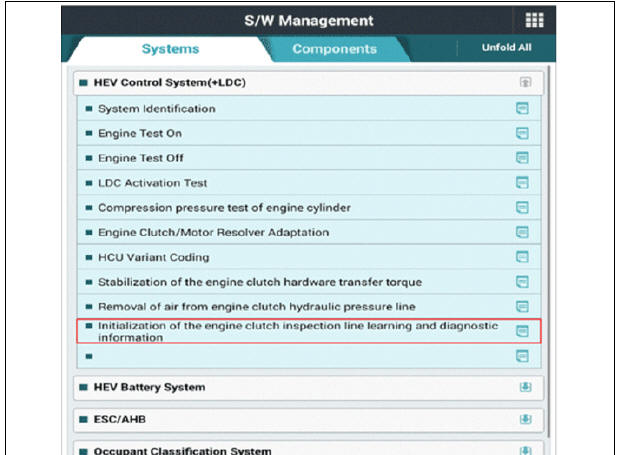The height and width of the screenshot is (455, 618).
Task: Select Engine Test Off
Action: (309, 158)
